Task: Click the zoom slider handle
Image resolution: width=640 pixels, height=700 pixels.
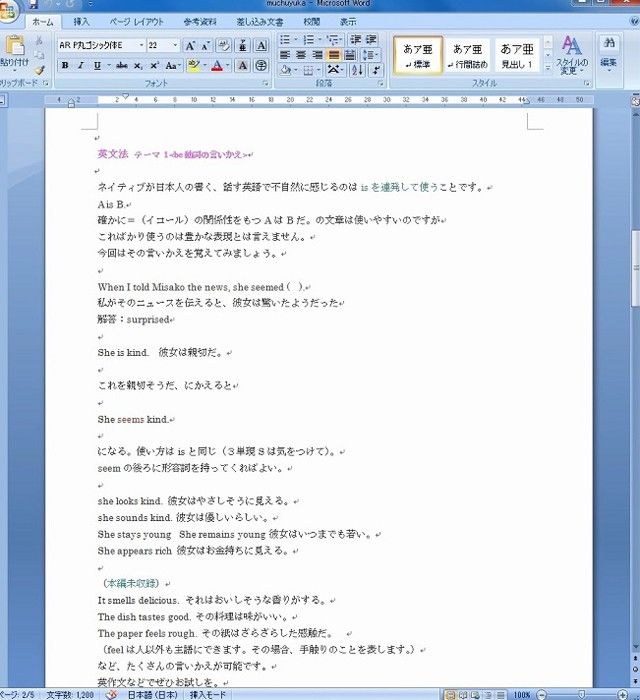Action: [x=582, y=695]
